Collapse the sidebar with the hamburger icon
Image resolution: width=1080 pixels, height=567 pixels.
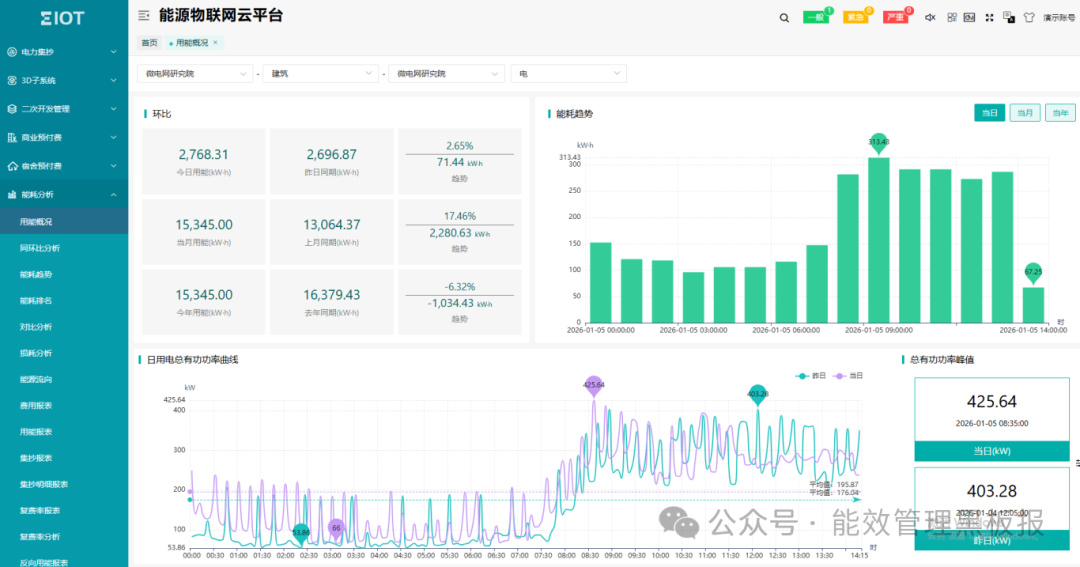(x=143, y=15)
